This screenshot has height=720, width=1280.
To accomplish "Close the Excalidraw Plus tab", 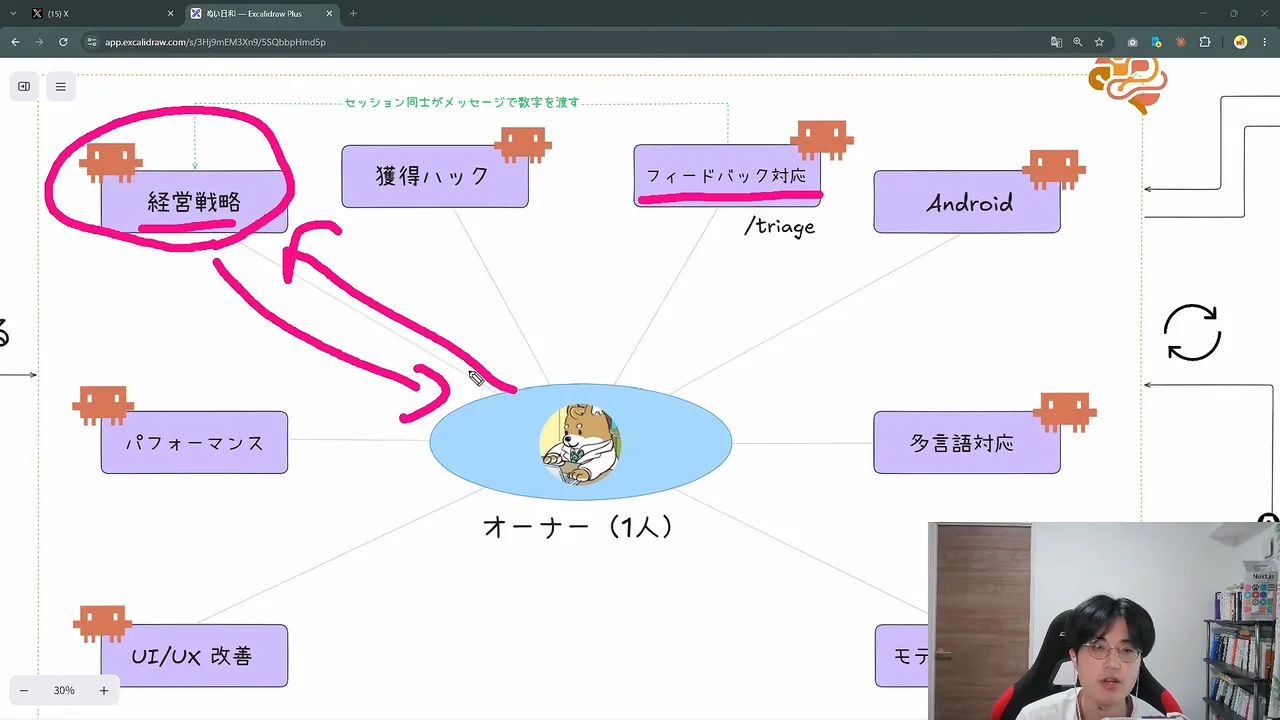I will (329, 14).
